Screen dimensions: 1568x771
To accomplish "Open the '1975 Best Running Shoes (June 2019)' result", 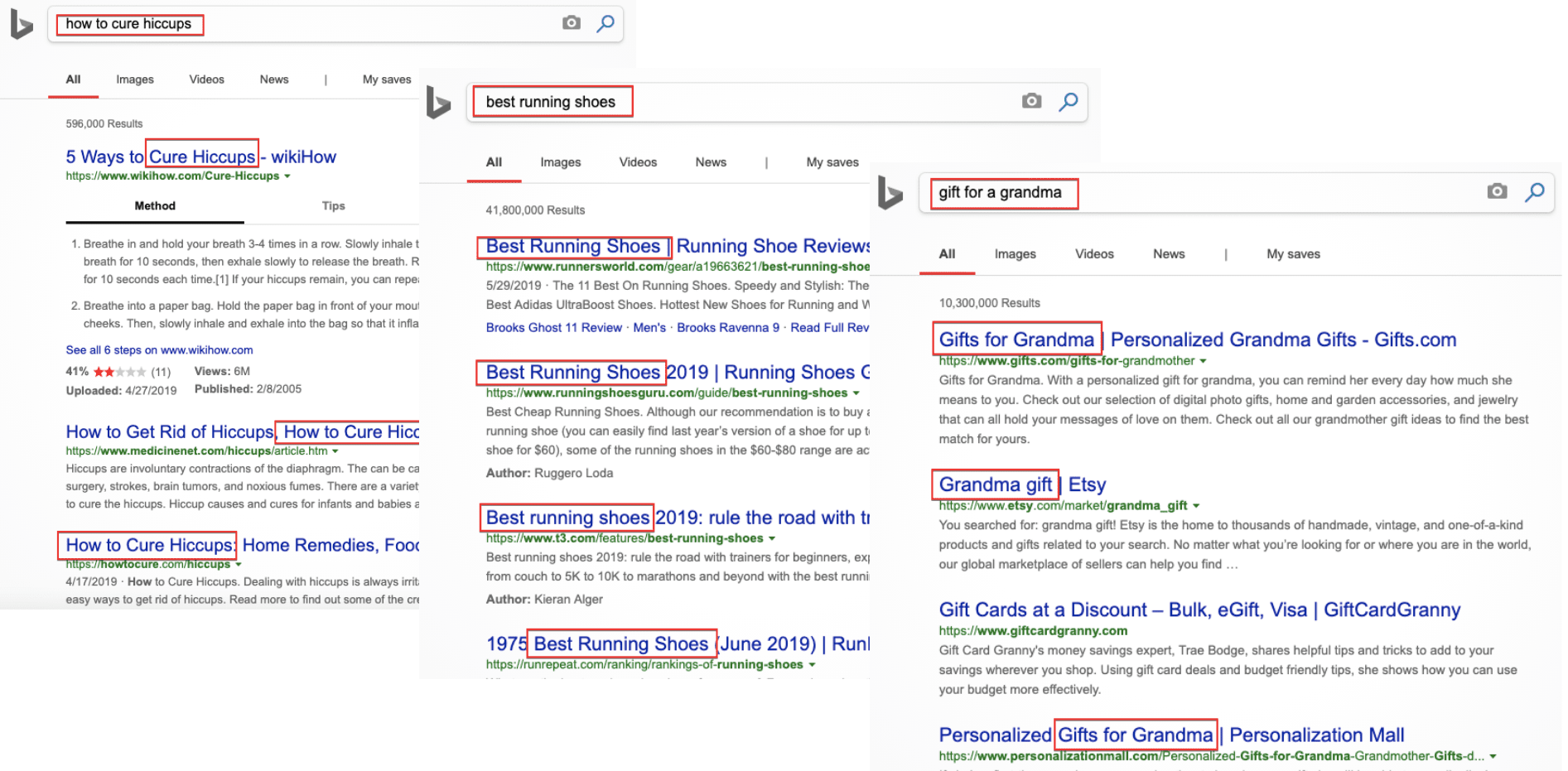I will tap(678, 643).
